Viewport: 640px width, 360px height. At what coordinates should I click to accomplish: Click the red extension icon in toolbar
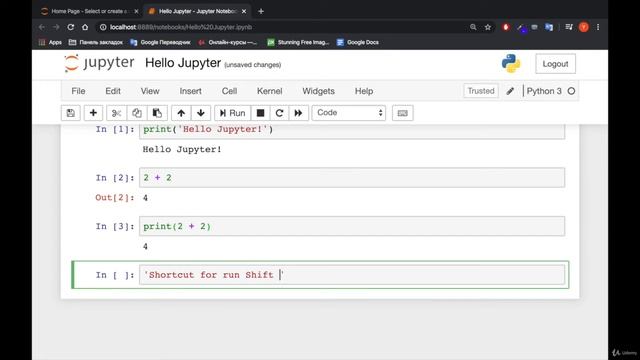(506, 27)
